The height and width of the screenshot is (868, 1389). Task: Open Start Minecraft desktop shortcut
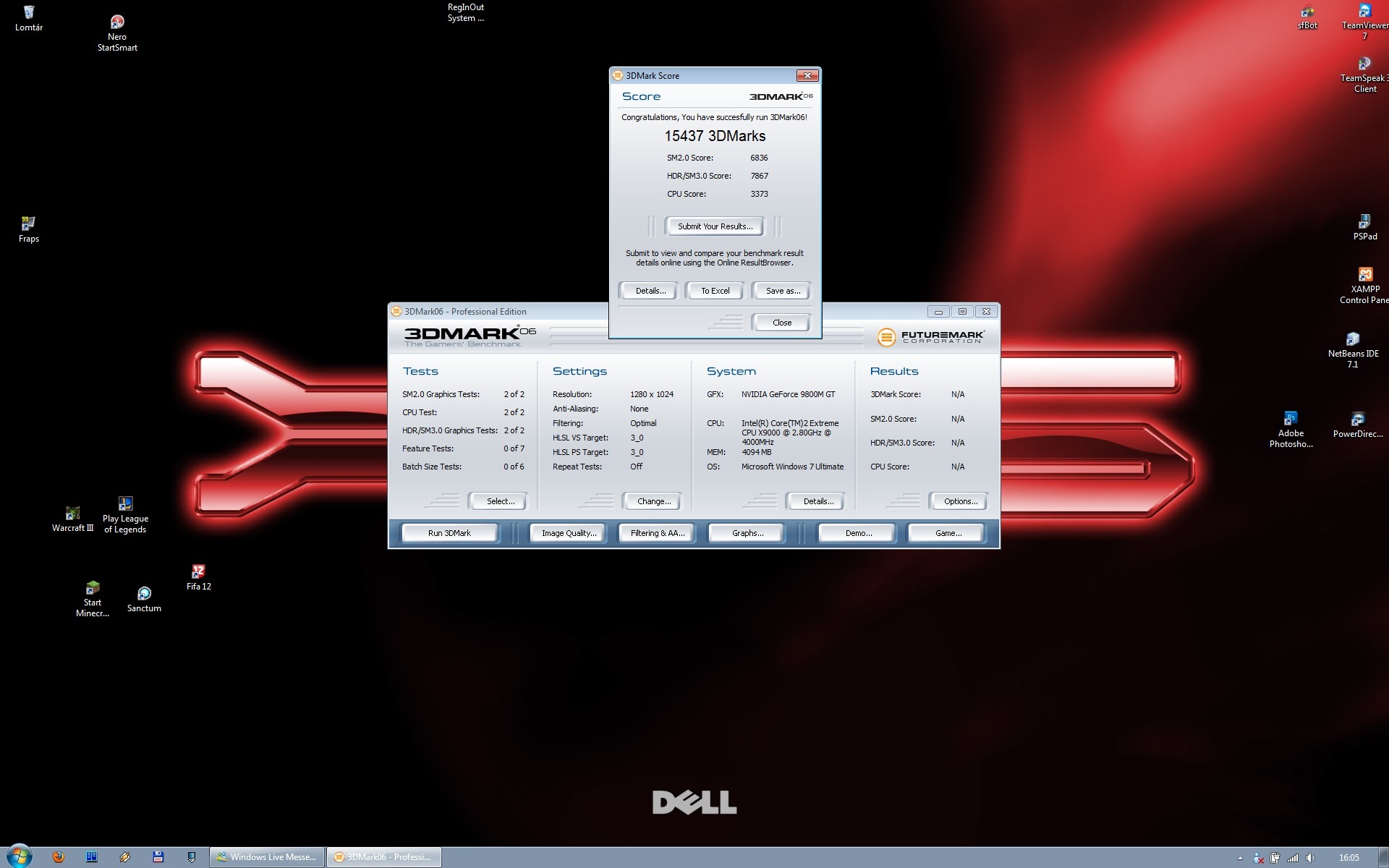[x=93, y=599]
